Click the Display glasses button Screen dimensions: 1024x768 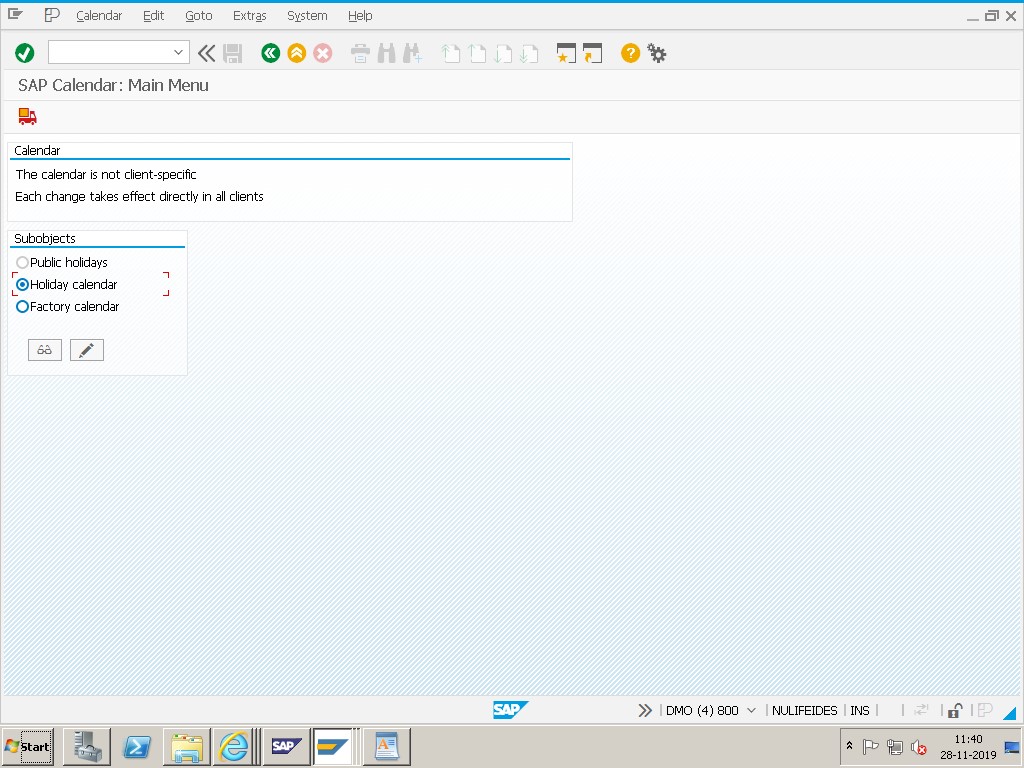click(45, 350)
